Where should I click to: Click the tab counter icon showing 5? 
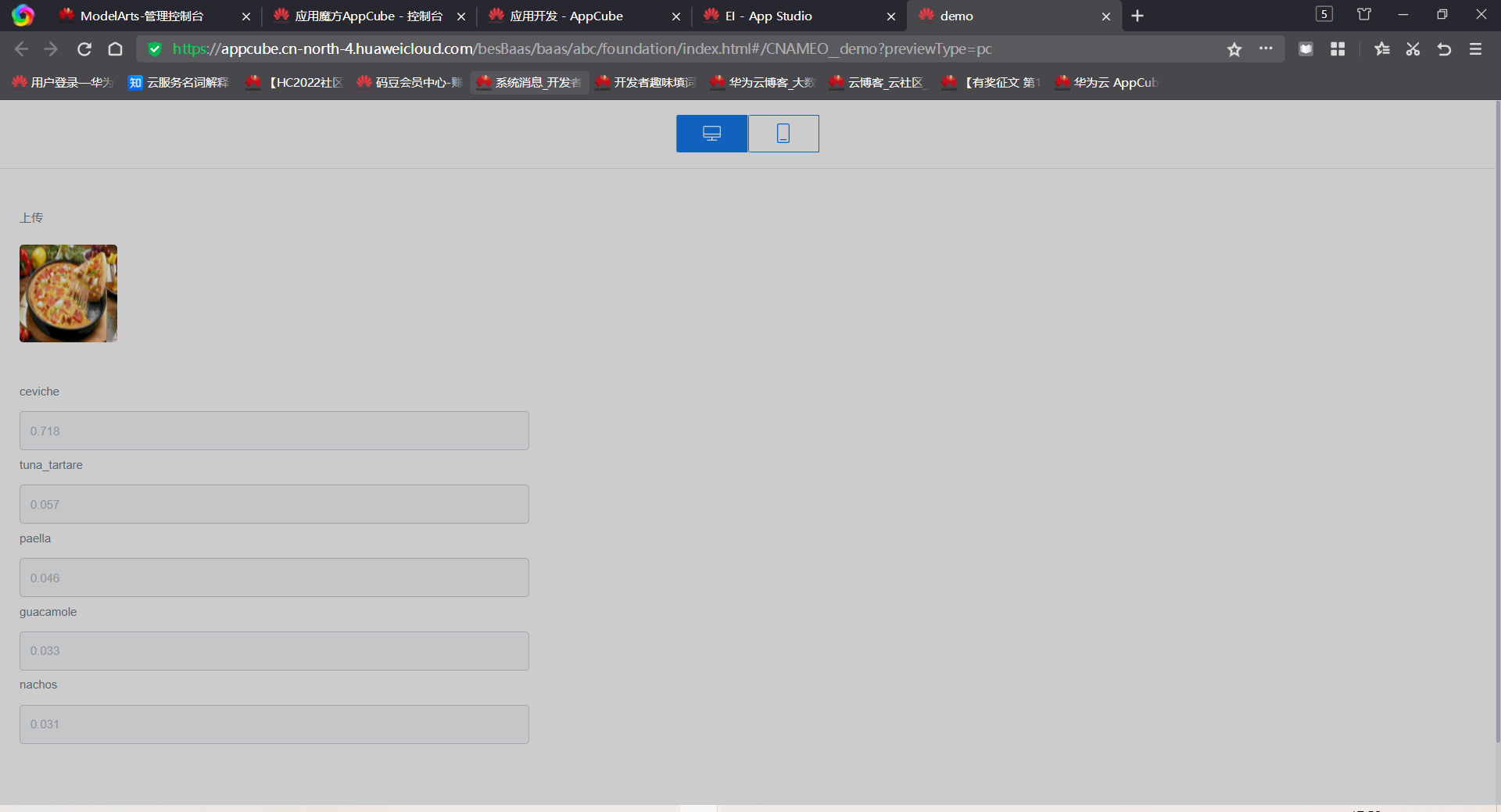tap(1324, 14)
